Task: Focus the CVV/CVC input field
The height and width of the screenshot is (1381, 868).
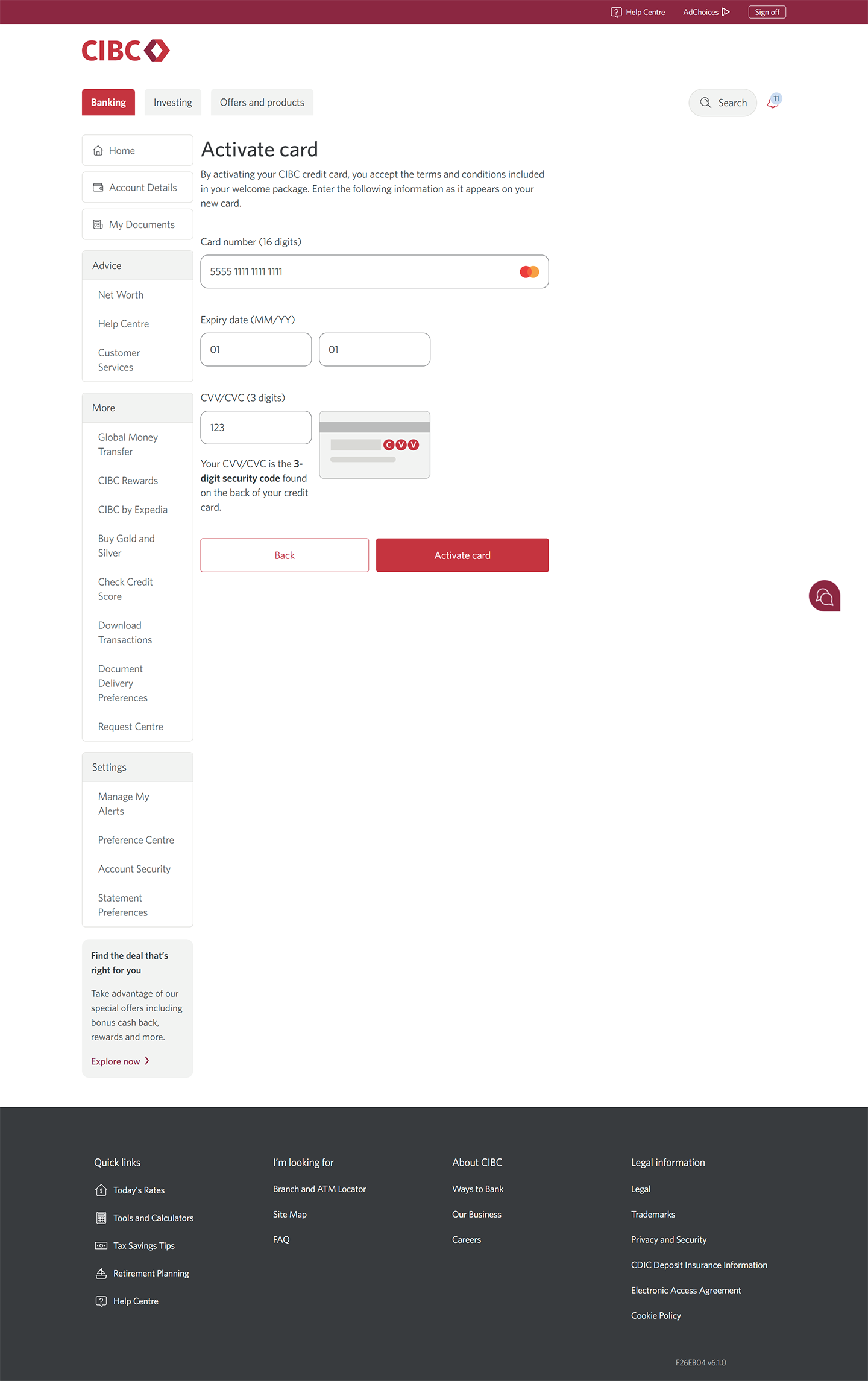Action: coord(256,428)
